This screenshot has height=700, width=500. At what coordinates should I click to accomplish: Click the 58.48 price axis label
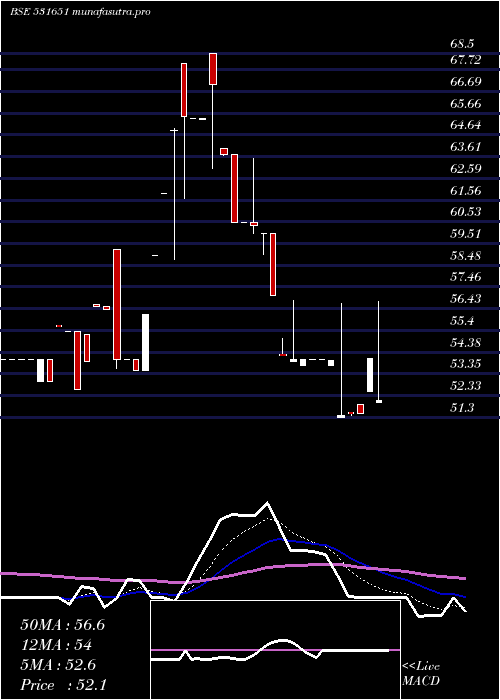pos(465,256)
